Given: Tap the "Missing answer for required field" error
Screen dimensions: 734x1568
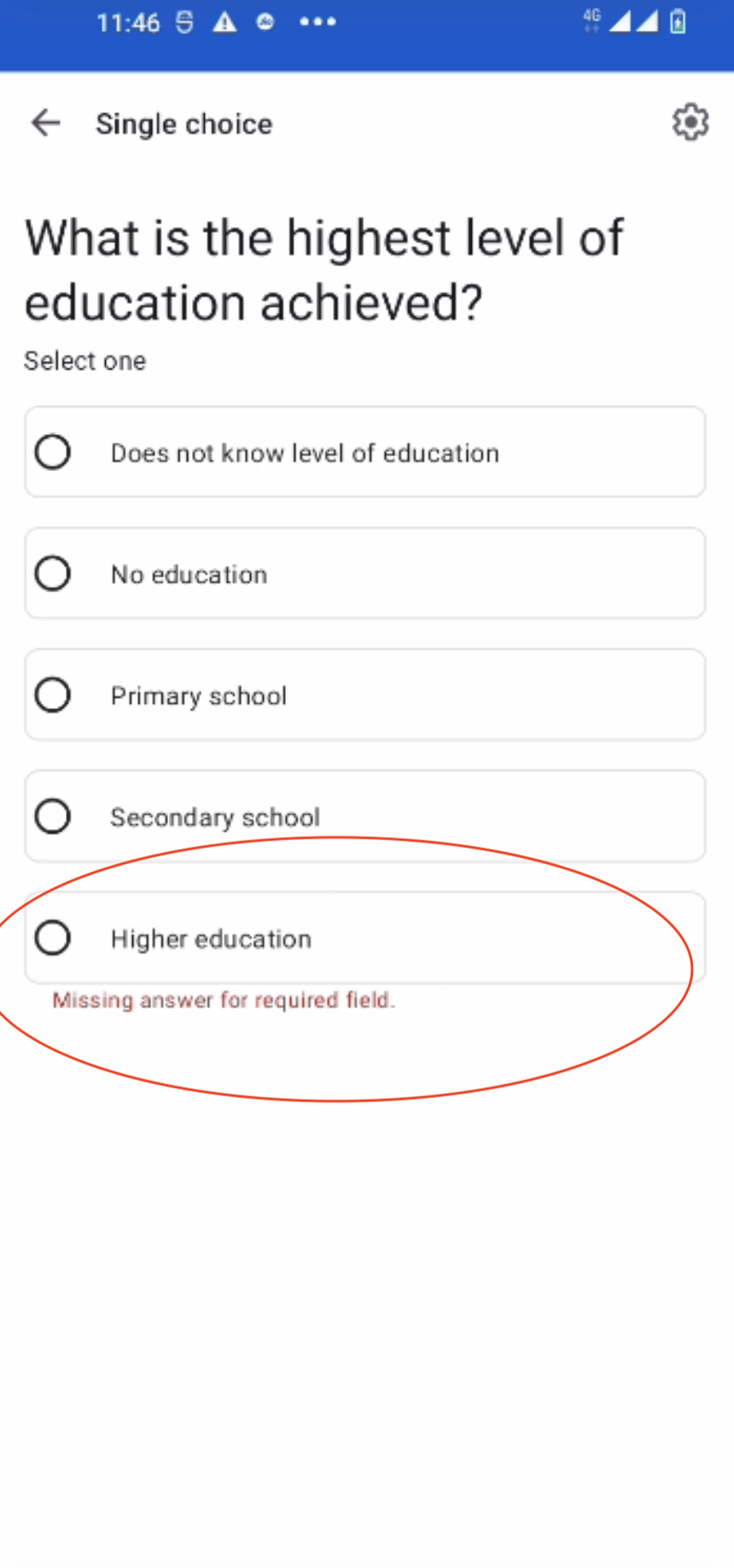Looking at the screenshot, I should click(x=224, y=1000).
